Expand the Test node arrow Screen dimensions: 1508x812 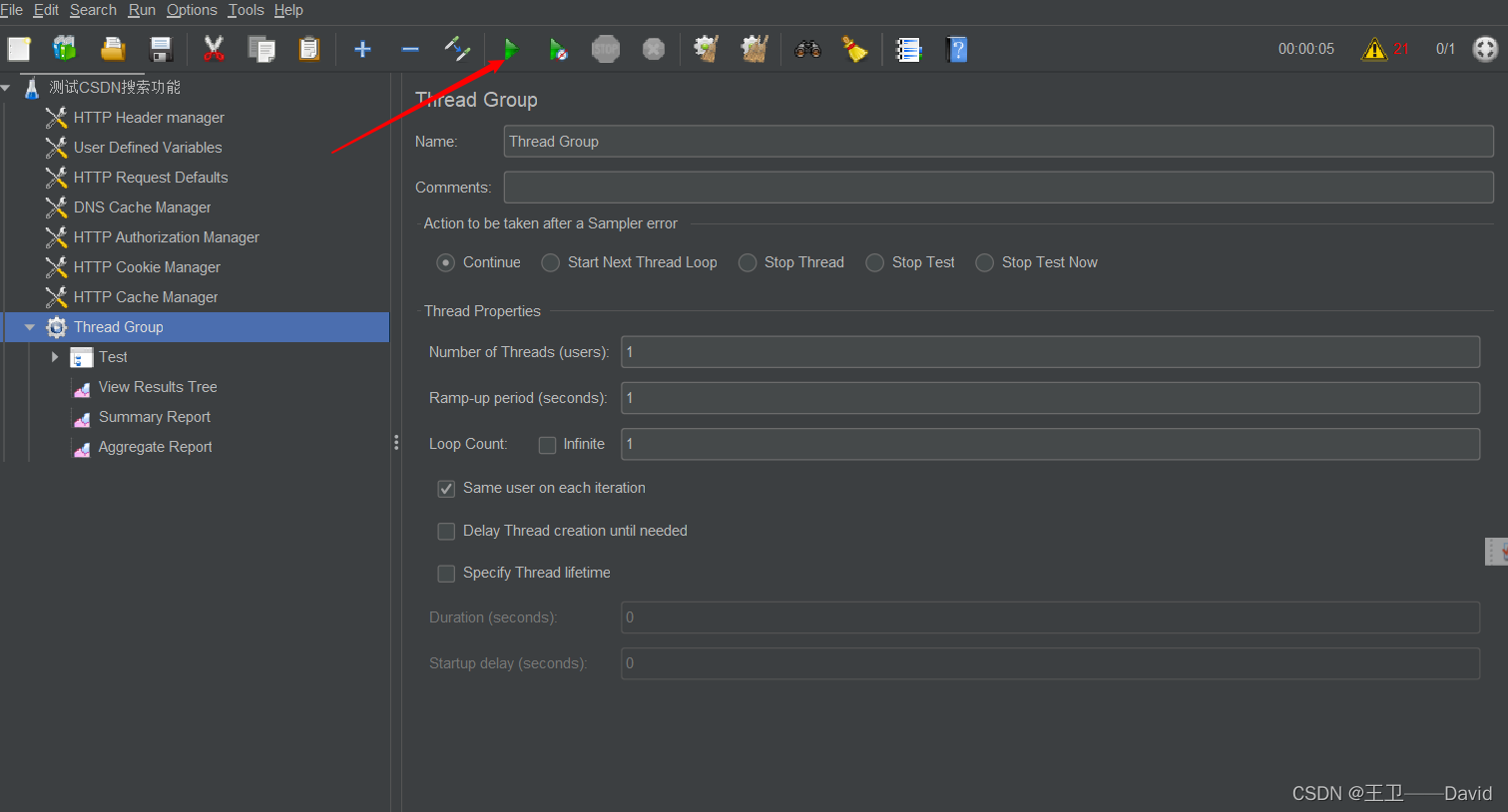pyautogui.click(x=55, y=357)
